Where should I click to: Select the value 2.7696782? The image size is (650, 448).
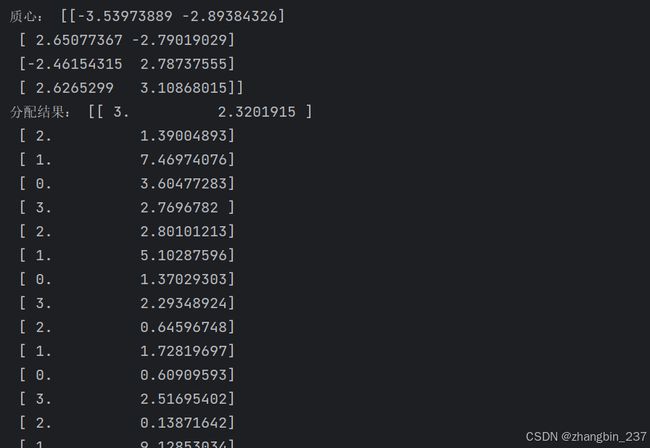click(179, 208)
